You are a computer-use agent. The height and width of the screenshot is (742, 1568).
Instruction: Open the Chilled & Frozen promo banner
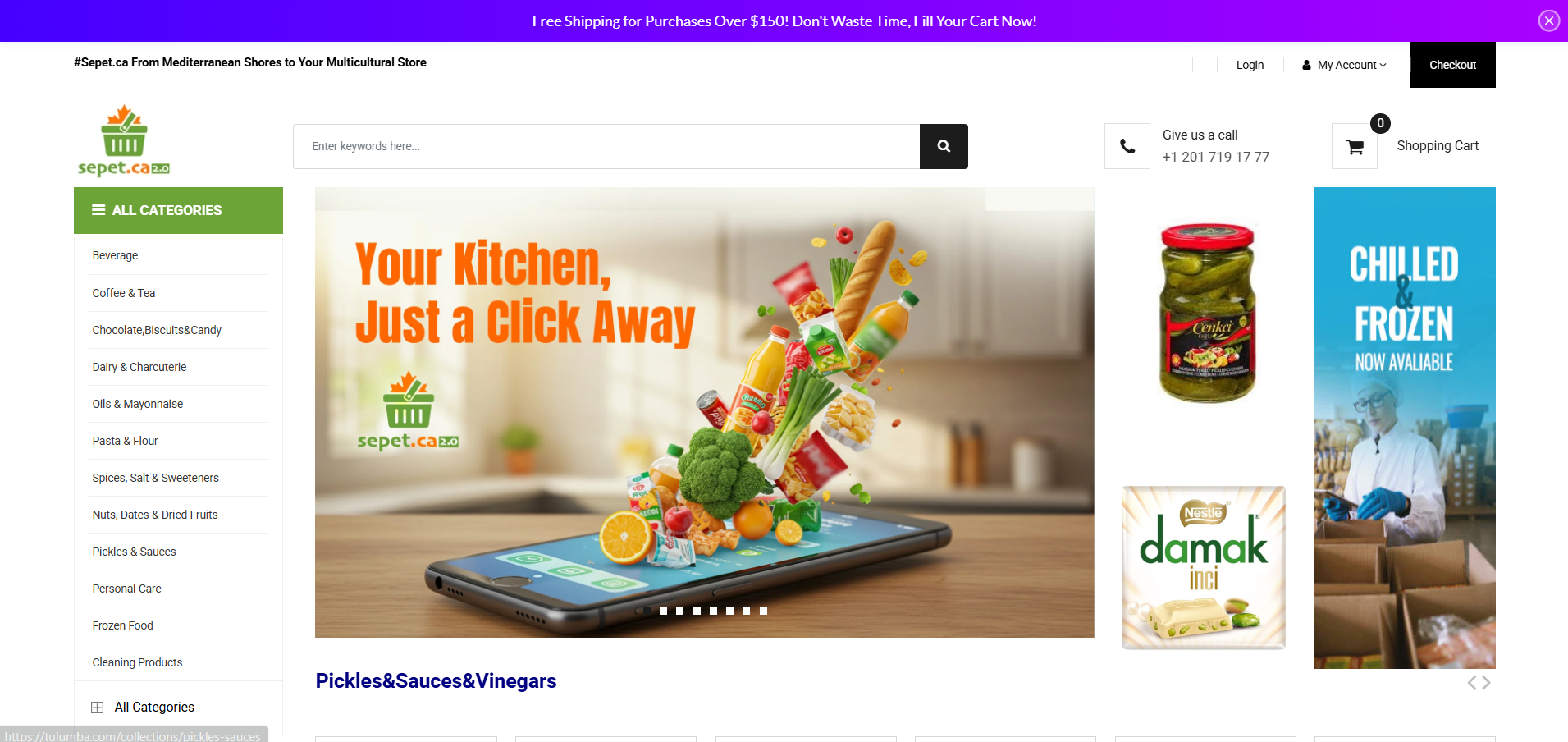tap(1404, 428)
